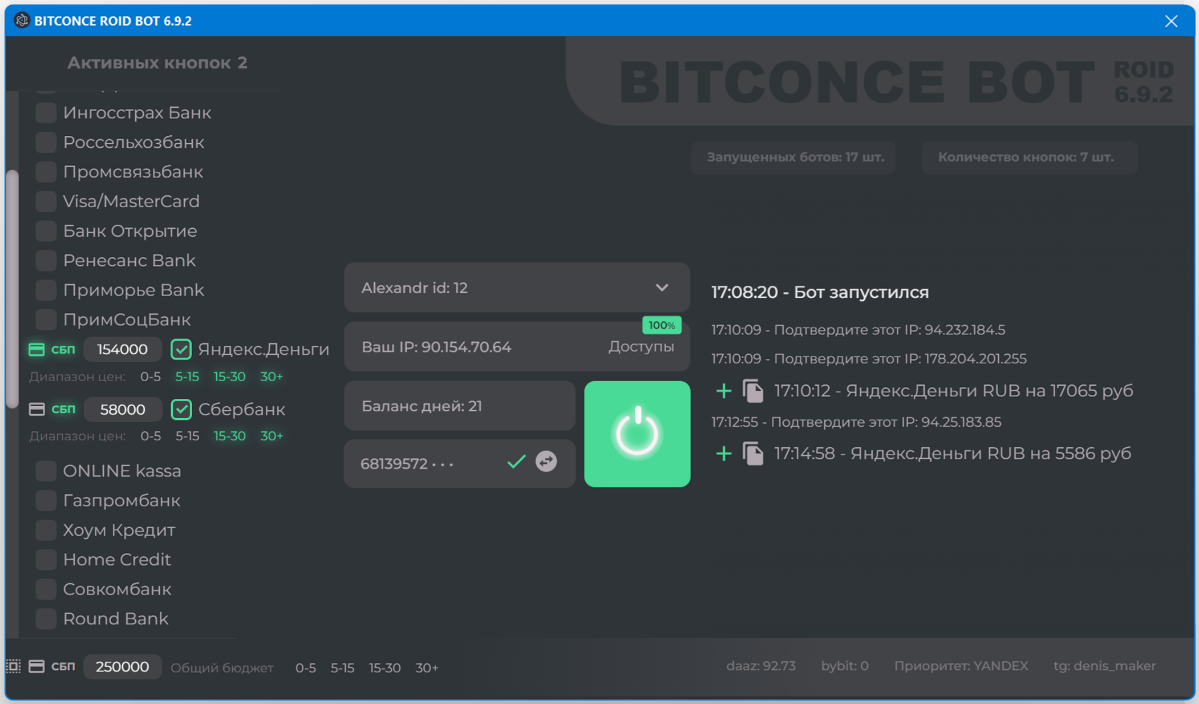Toggle 0-5 range in the Общий бюджет bar

coord(305,668)
